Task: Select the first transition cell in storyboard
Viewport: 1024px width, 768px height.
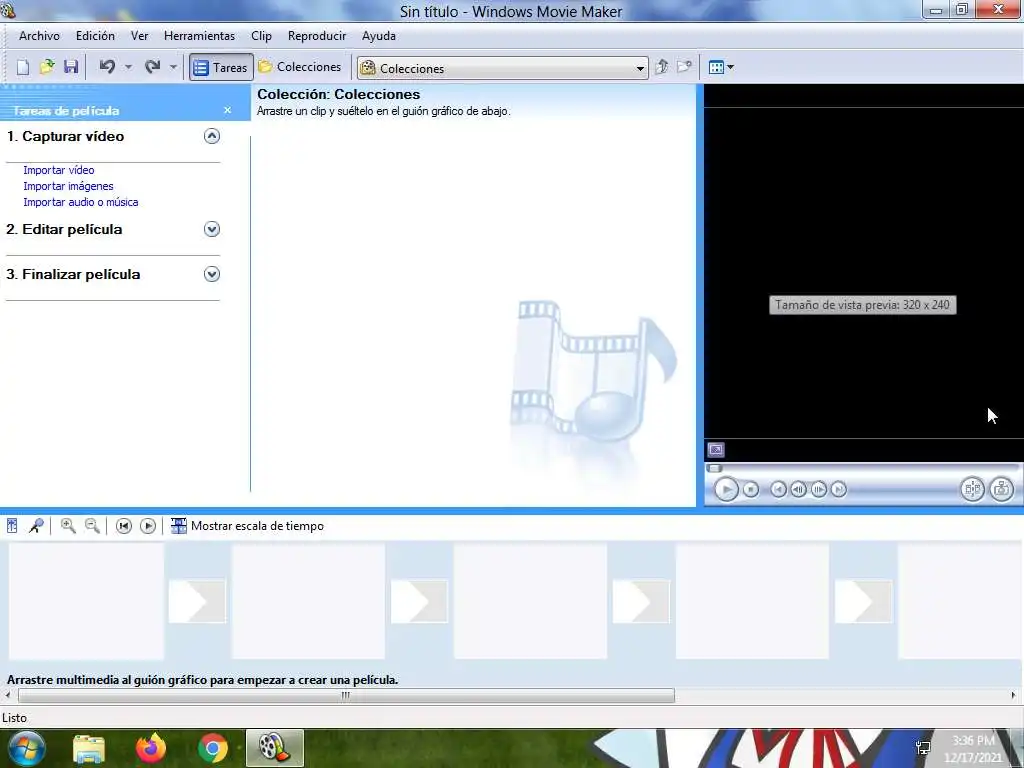Action: [x=197, y=601]
